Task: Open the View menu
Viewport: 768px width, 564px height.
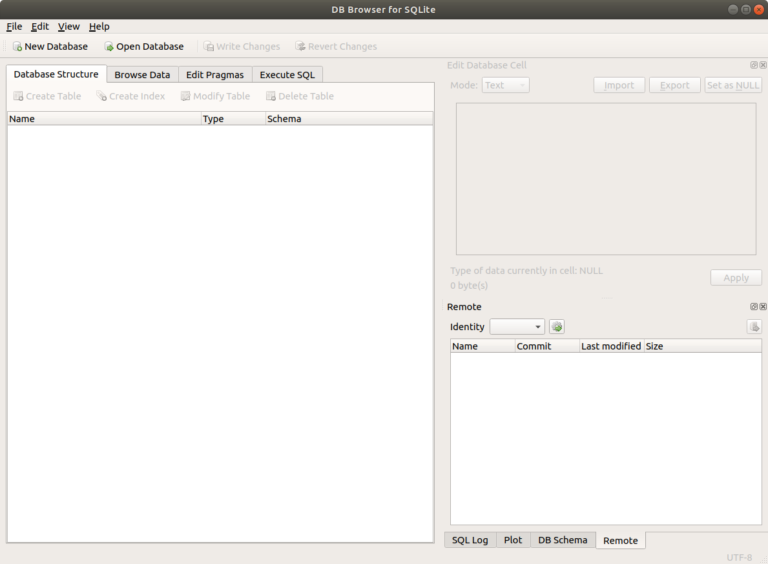Action: [68, 27]
